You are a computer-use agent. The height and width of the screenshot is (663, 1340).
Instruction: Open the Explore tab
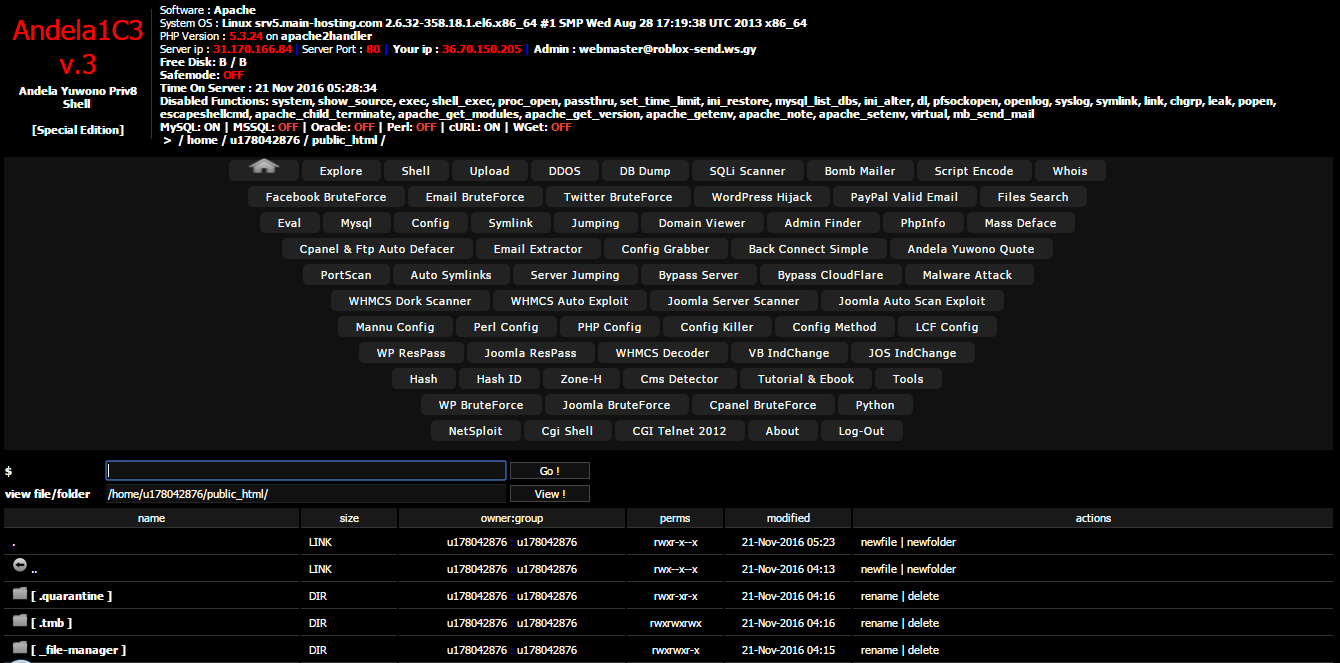341,170
